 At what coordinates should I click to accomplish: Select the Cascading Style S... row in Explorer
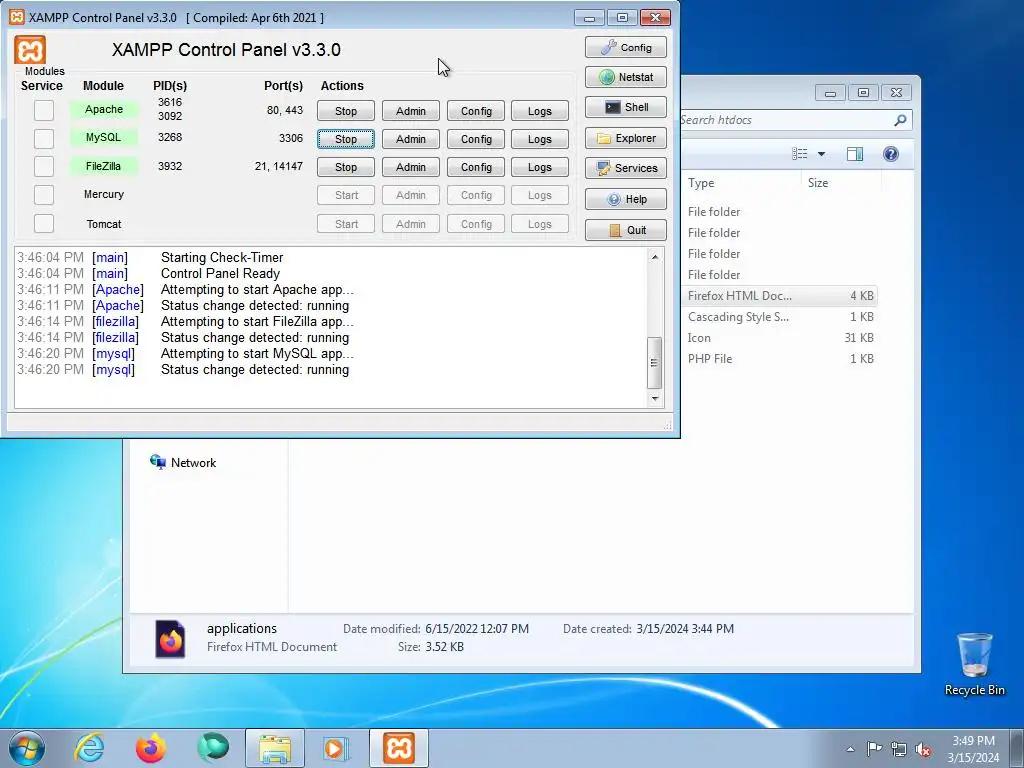click(779, 317)
